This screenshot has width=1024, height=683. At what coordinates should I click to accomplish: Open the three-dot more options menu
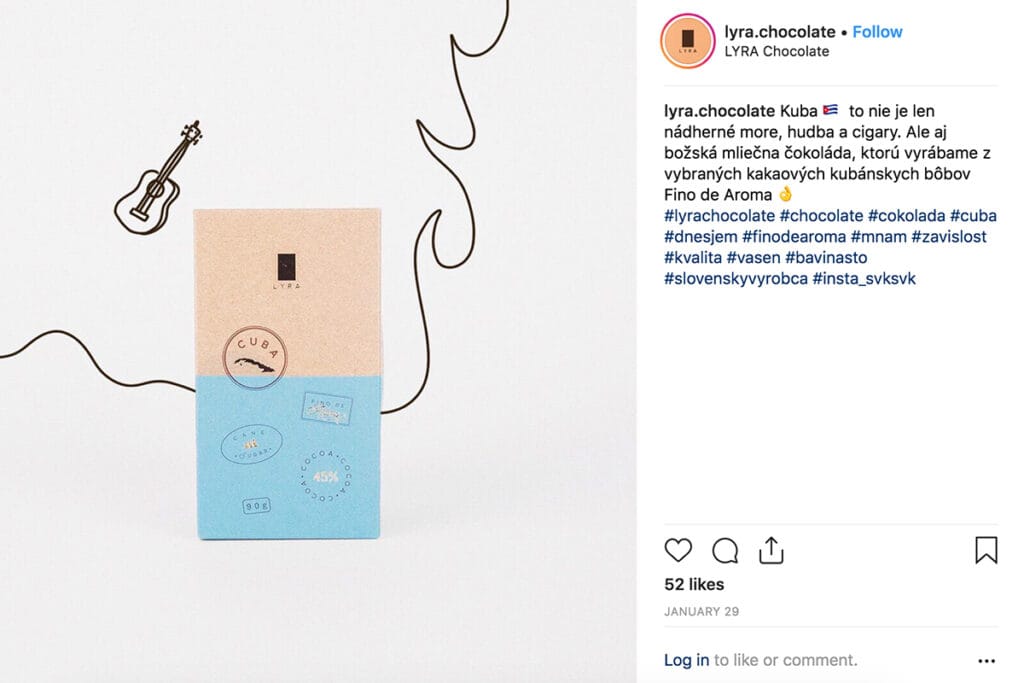[x=987, y=661]
